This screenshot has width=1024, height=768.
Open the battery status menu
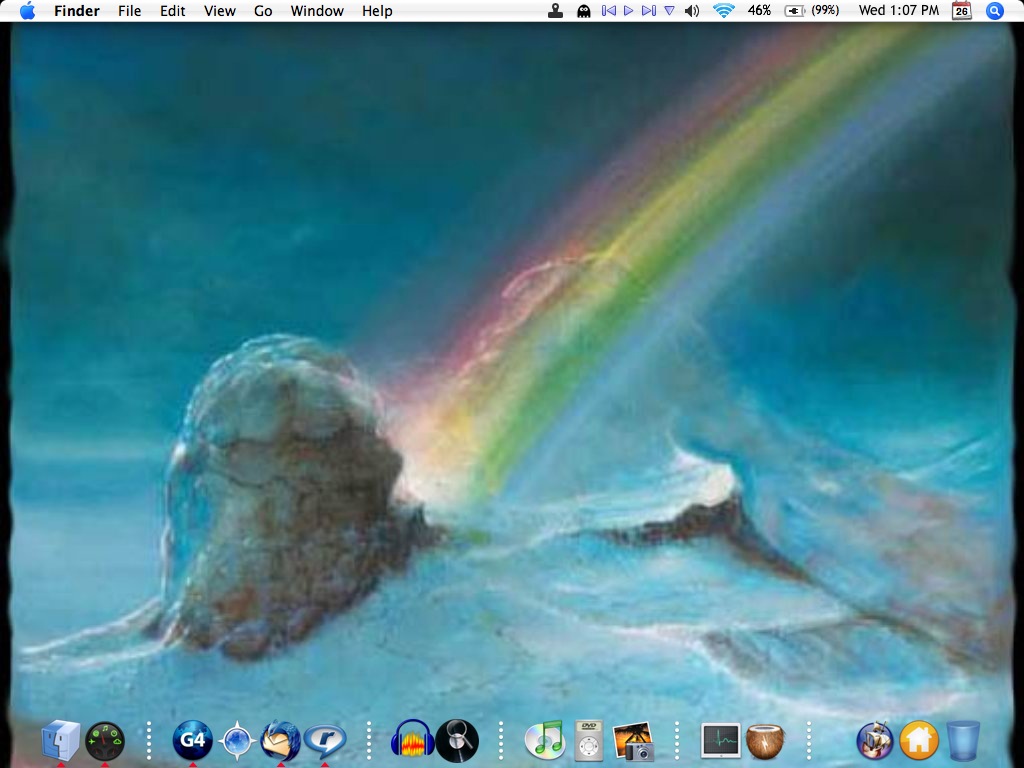point(810,10)
